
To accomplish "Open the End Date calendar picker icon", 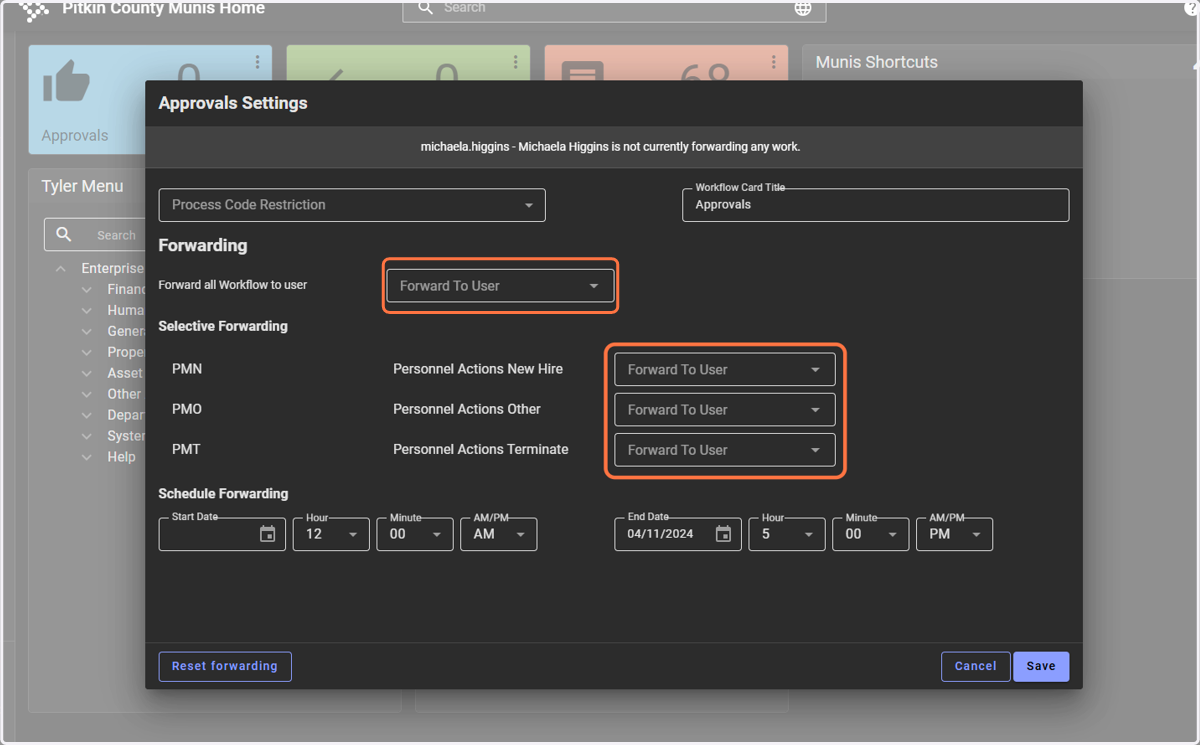I will pos(724,534).
